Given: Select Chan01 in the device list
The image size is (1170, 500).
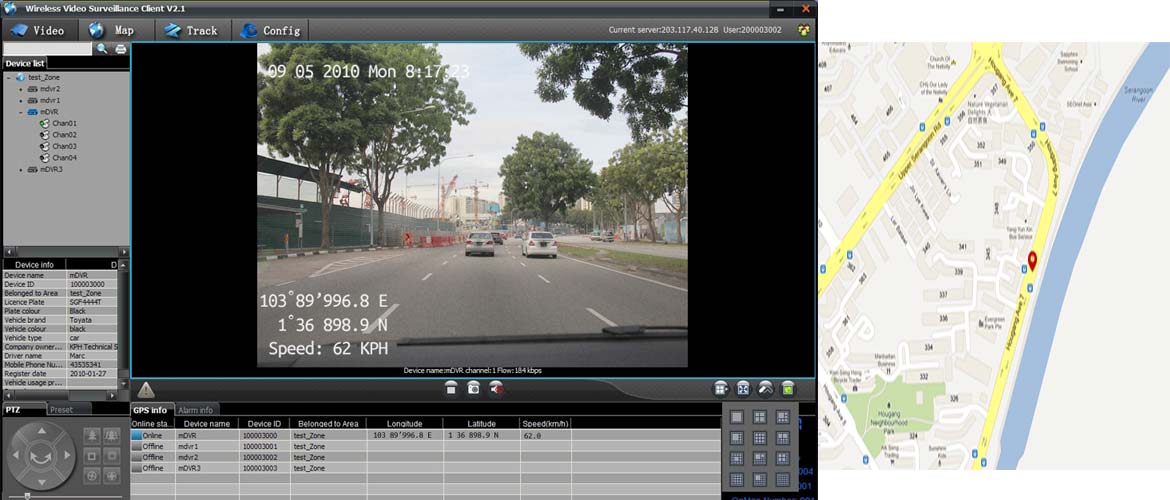Looking at the screenshot, I should click(64, 124).
